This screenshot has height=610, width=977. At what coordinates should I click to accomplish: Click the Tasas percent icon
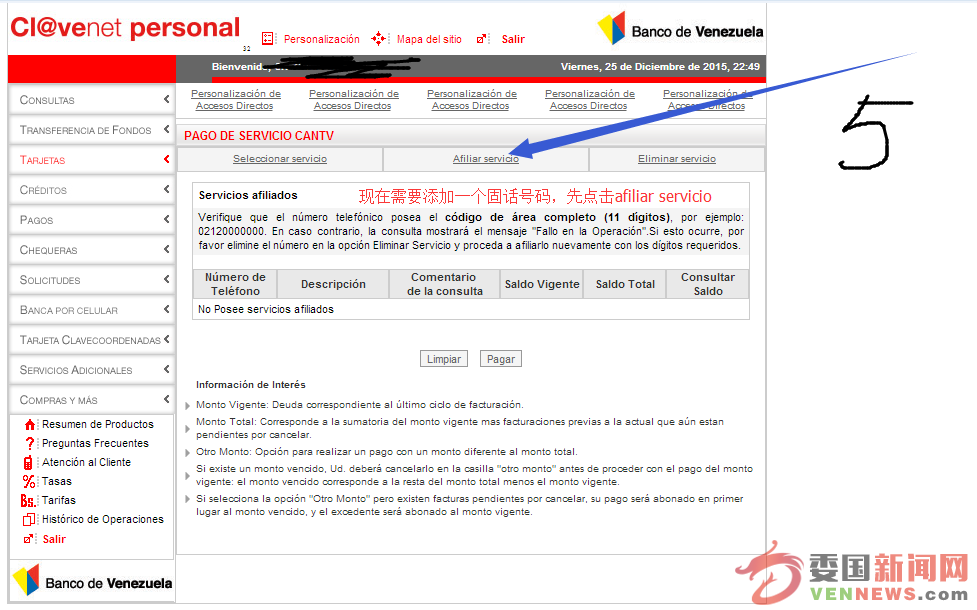[29, 482]
